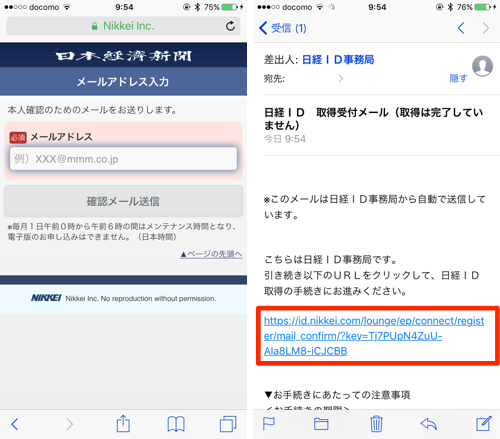Tap the 日本経済新聞 header logo
The image size is (500, 439).
tap(123, 56)
